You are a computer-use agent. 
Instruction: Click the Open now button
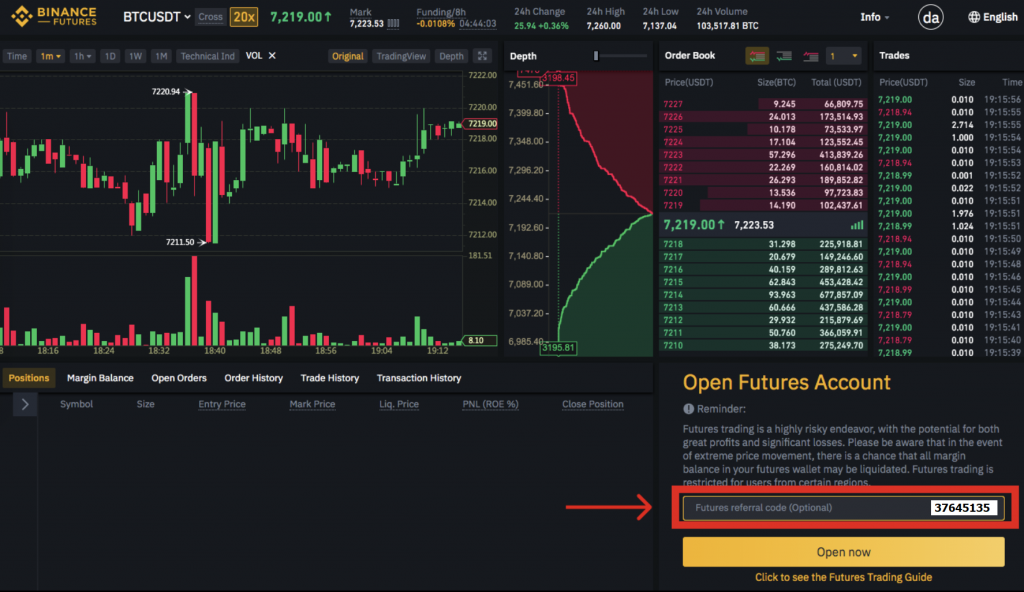[x=843, y=552]
